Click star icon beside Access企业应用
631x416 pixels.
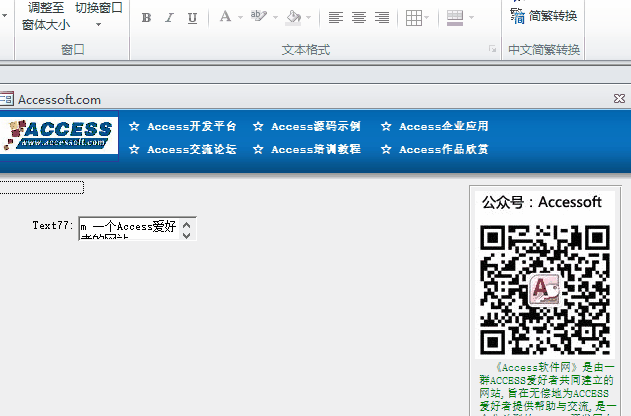pyautogui.click(x=386, y=126)
